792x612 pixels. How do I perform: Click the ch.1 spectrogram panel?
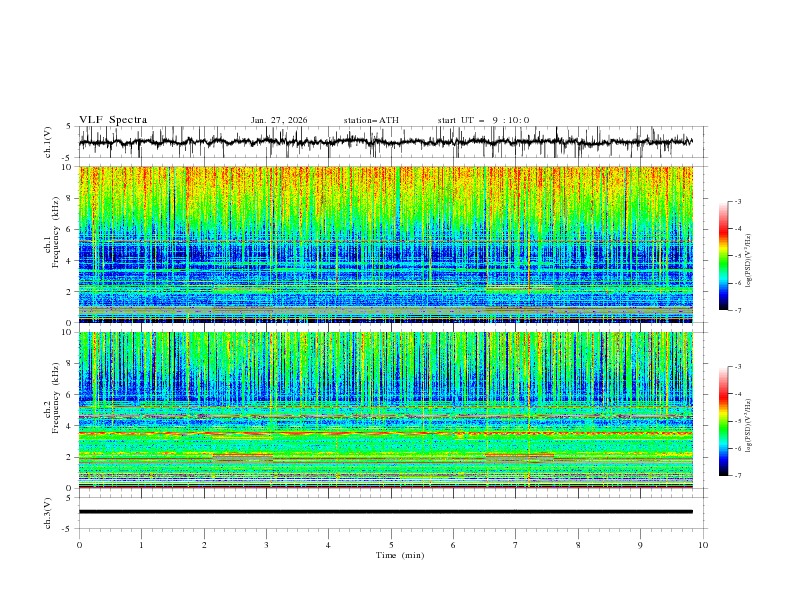[x=385, y=244]
